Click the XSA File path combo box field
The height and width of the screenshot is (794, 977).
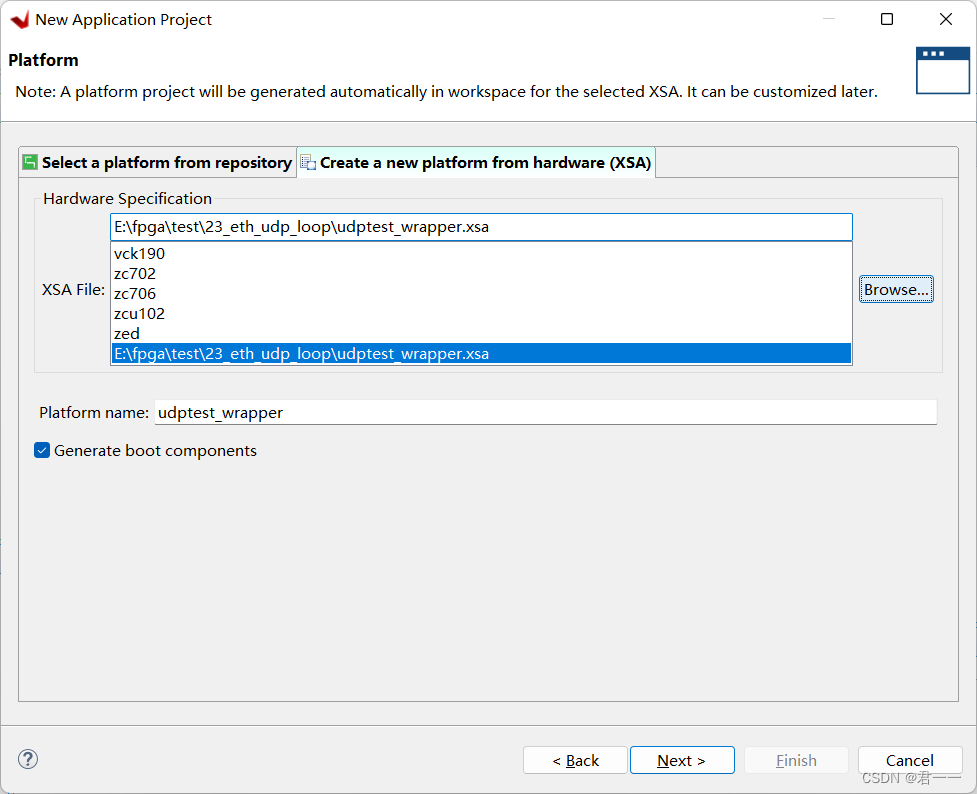click(x=481, y=227)
